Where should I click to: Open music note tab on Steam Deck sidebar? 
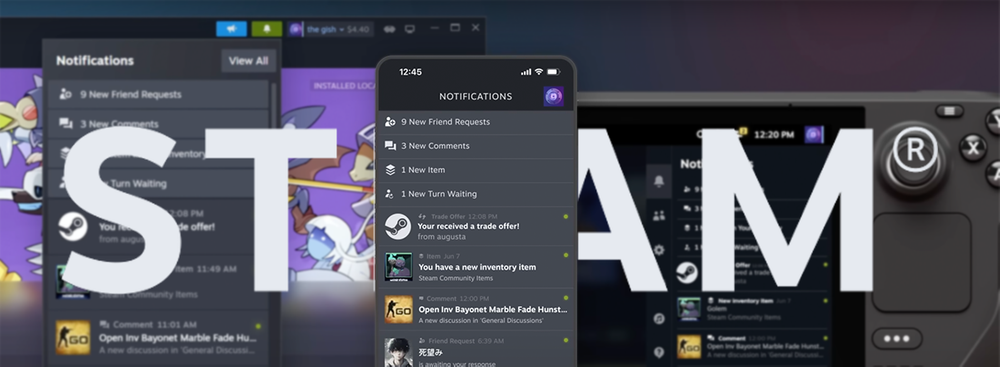pos(659,318)
